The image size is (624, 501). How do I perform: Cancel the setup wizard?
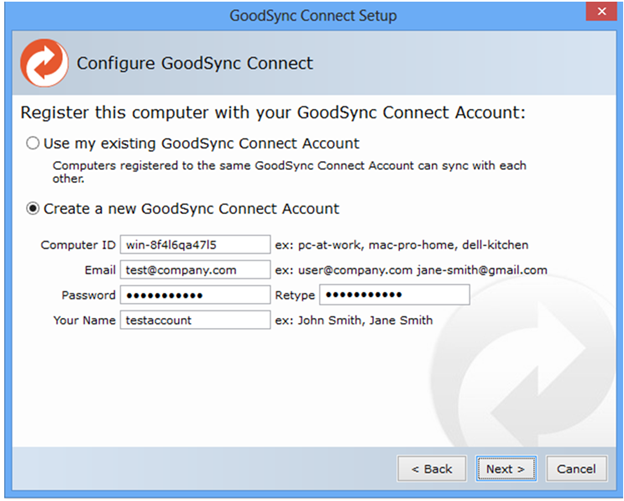click(x=576, y=468)
